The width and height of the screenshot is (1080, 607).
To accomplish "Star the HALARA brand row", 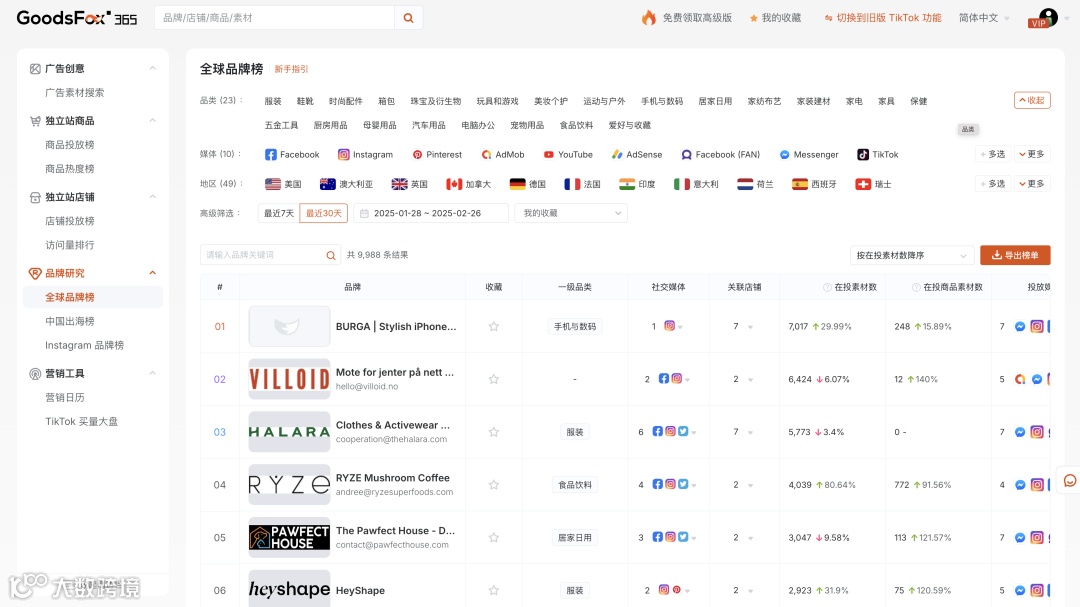I will (494, 432).
